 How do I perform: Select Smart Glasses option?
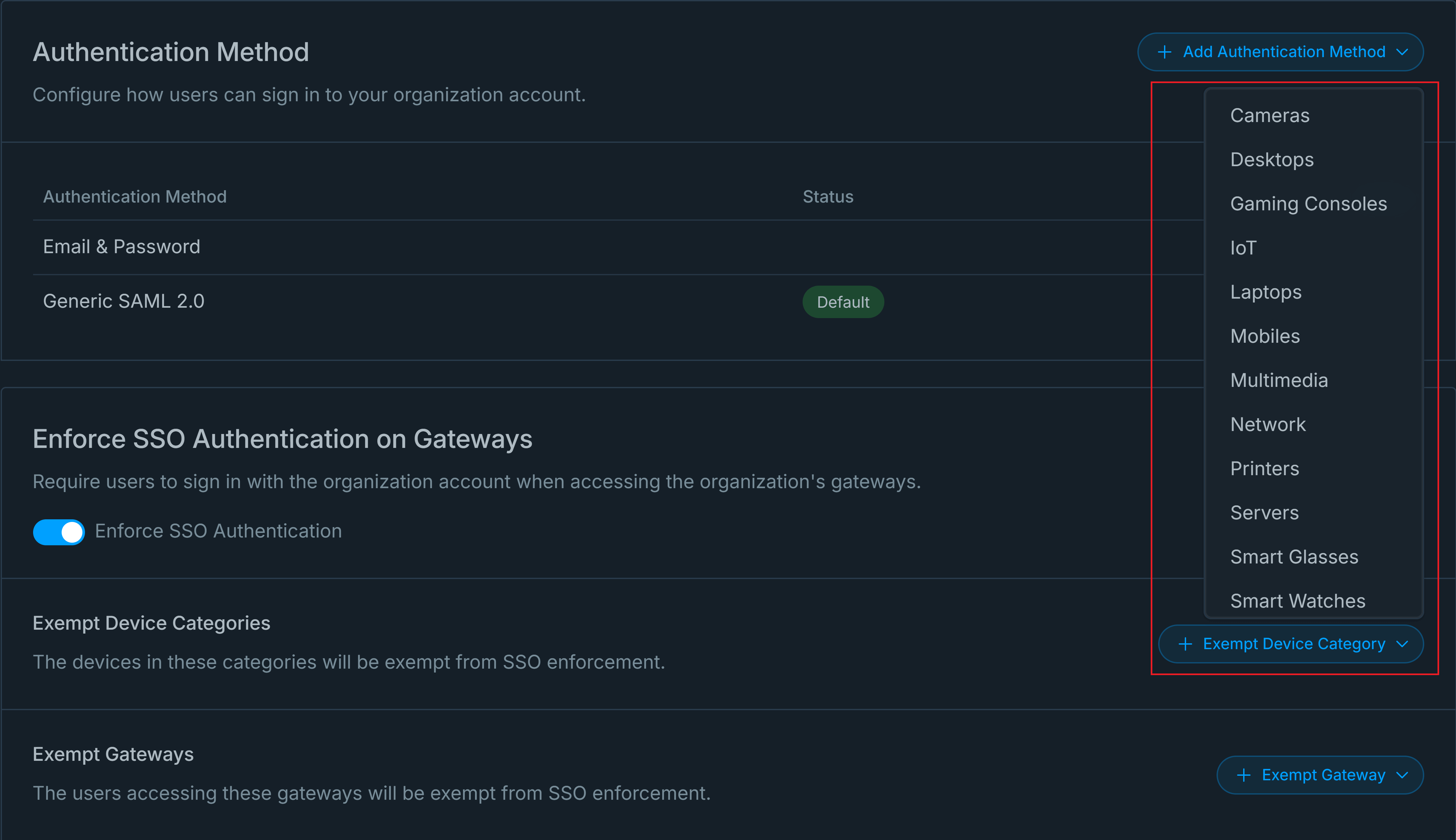tap(1294, 557)
